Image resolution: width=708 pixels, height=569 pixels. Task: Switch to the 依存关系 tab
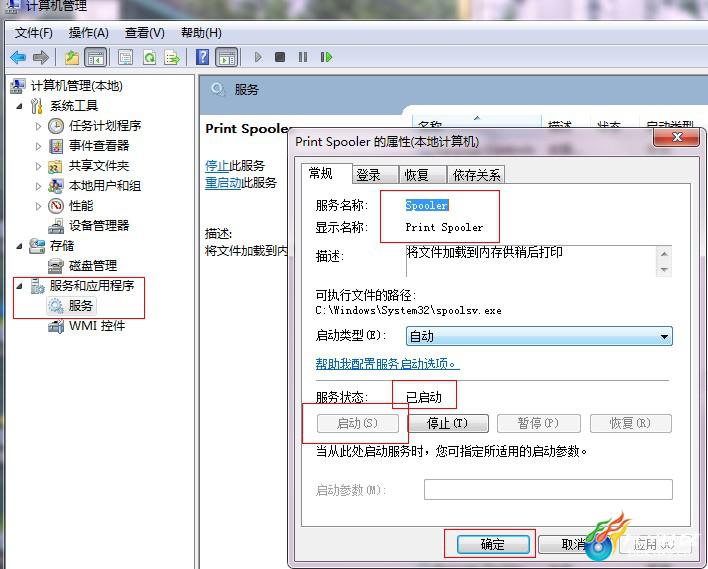476,175
